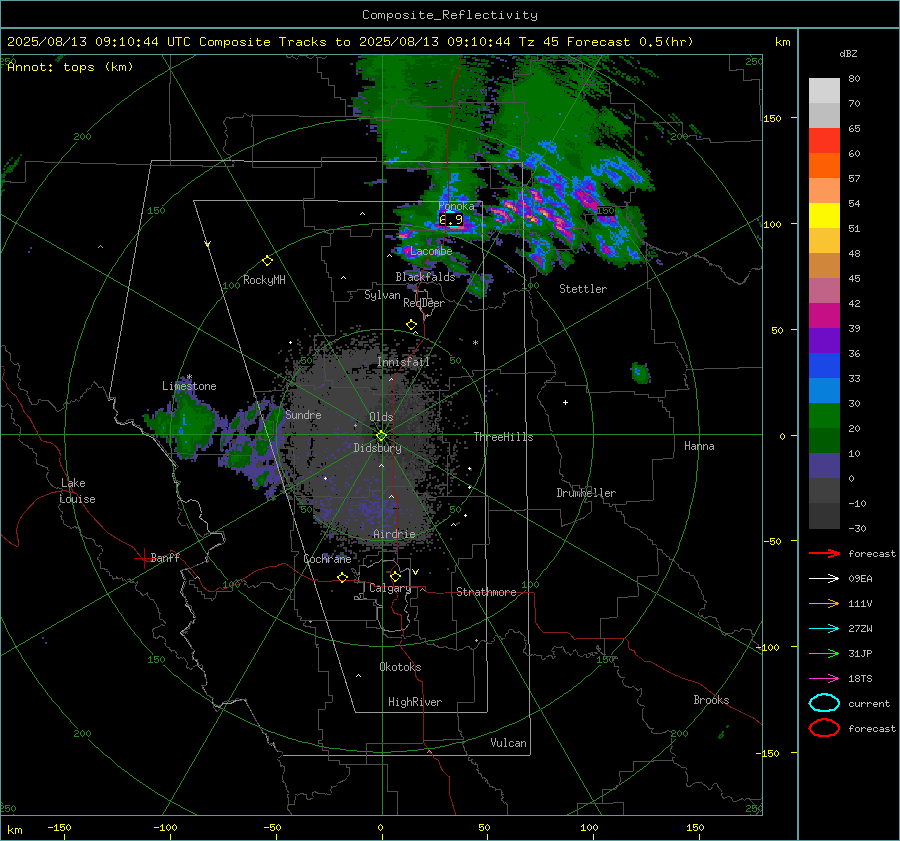Click the 'Annot: tops (km)' annotation label
Viewport: 900px width, 841px height.
[x=70, y=67]
